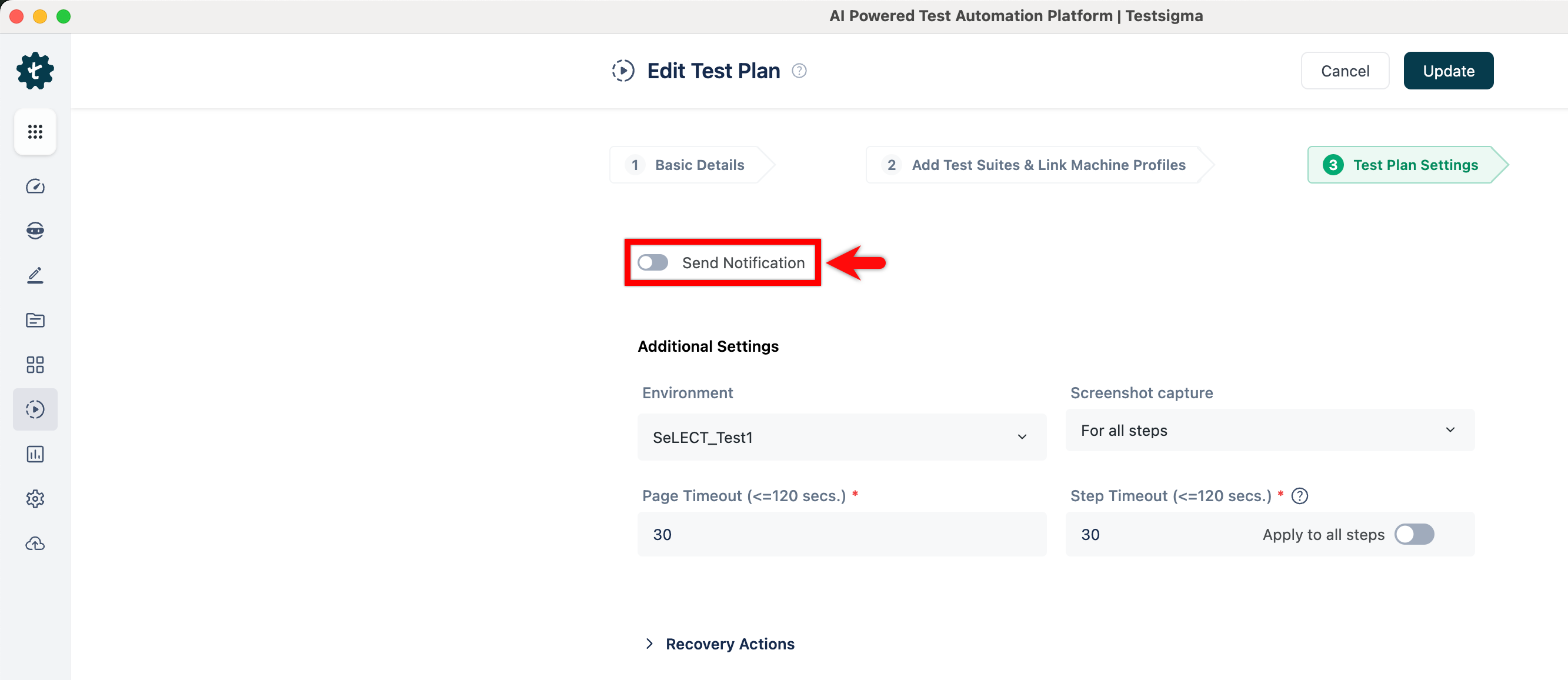This screenshot has width=1568, height=680.
Task: Open the Reports bar-chart sidebar icon
Action: pyautogui.click(x=35, y=454)
